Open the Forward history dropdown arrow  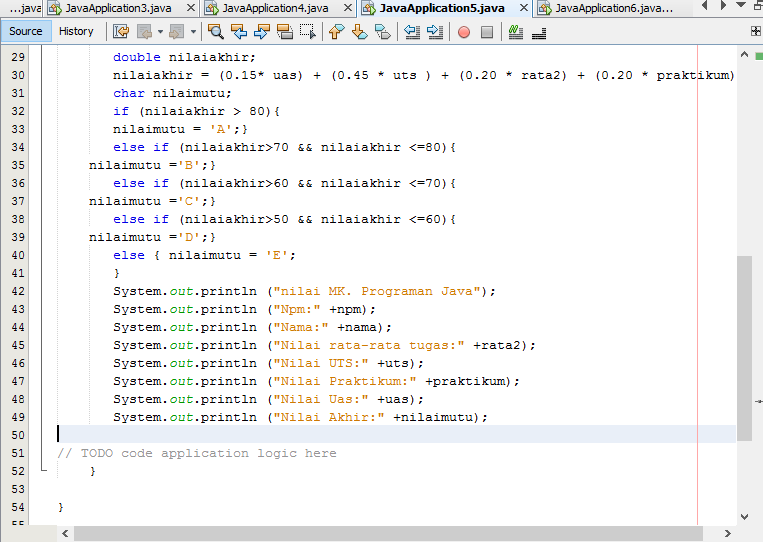[193, 32]
